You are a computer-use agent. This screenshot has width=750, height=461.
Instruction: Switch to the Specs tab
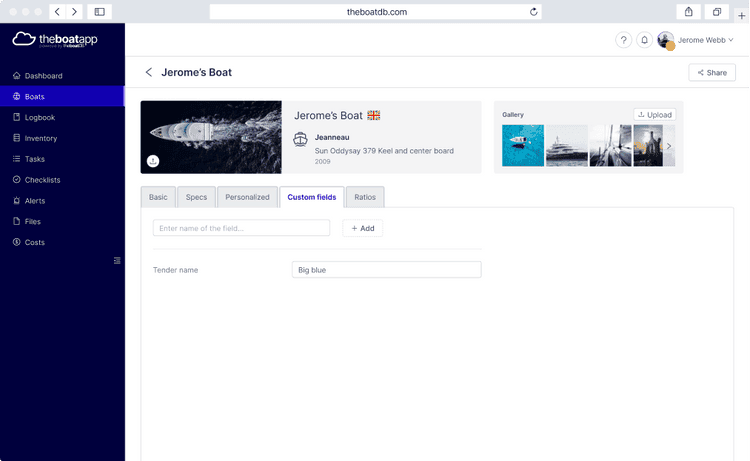(196, 197)
